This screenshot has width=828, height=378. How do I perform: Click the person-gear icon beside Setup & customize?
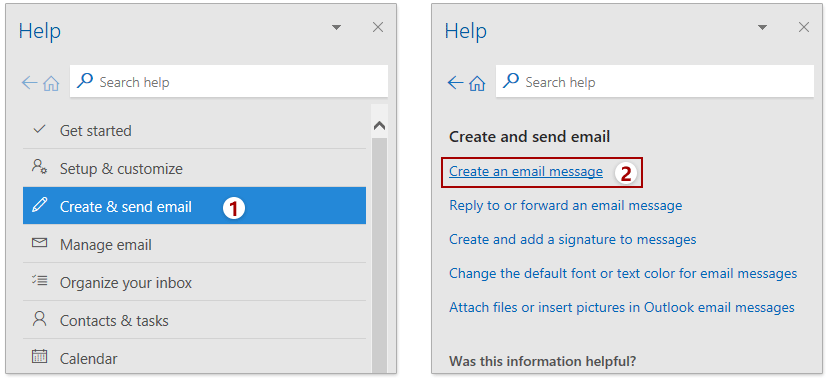(x=39, y=167)
